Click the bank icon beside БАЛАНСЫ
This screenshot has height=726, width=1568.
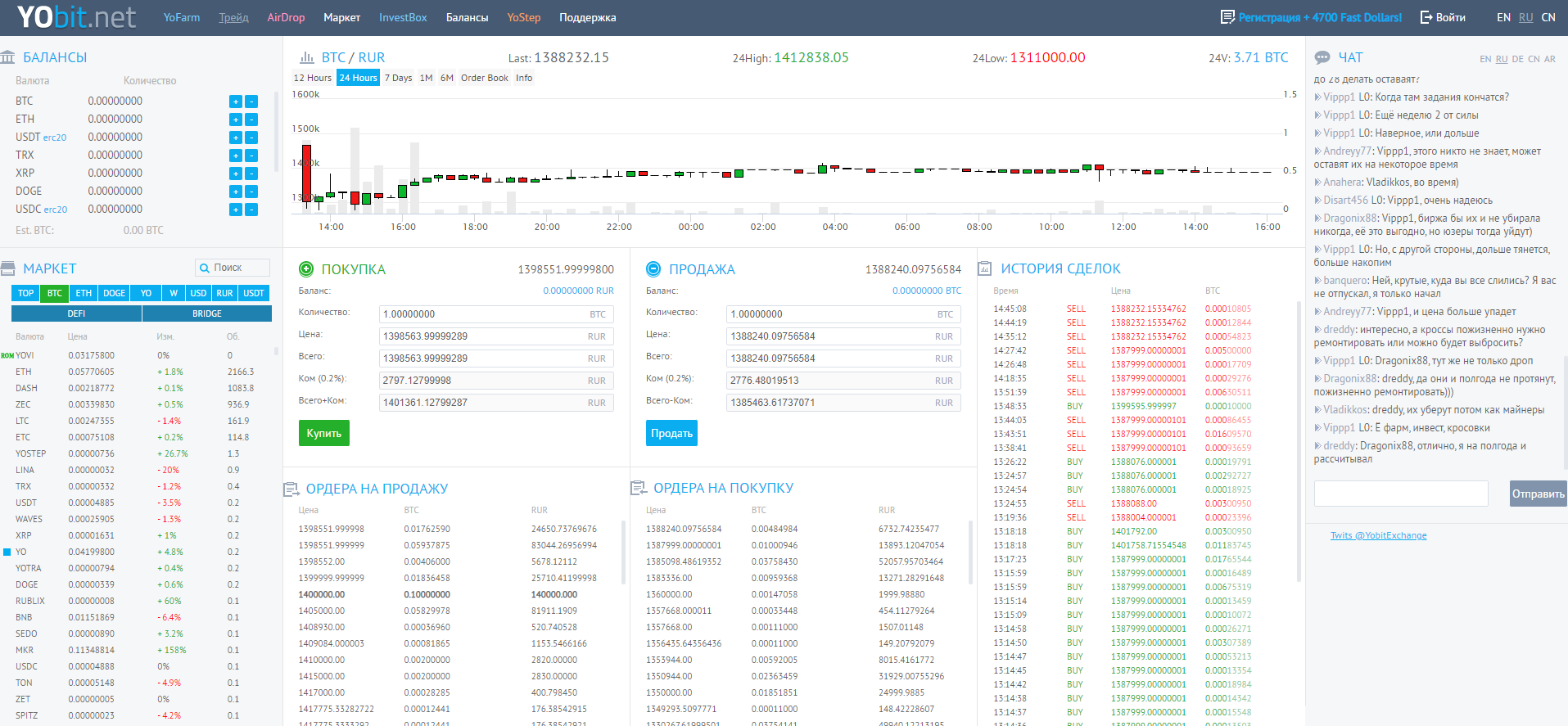[8, 57]
